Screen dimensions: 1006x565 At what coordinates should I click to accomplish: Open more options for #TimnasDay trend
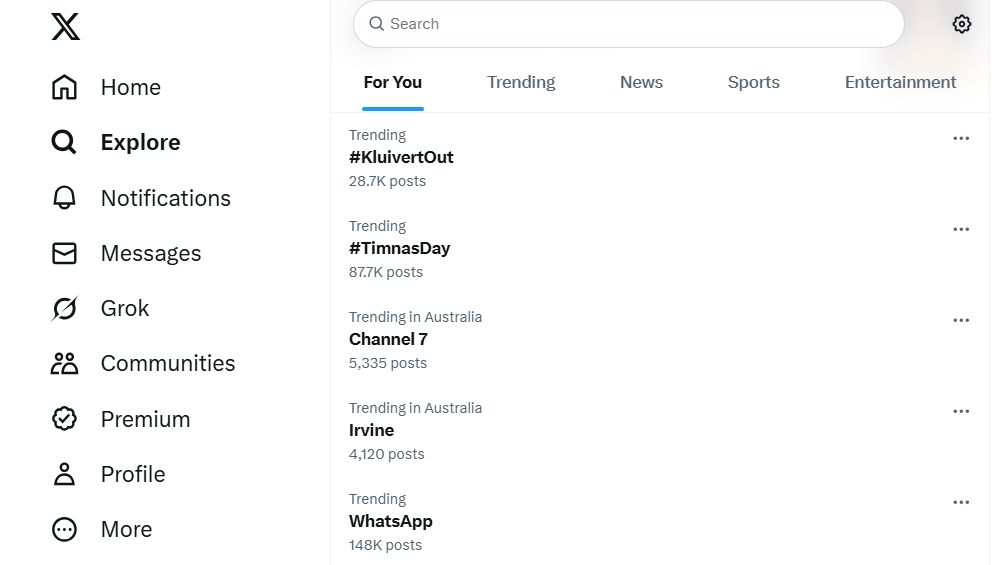coord(961,230)
